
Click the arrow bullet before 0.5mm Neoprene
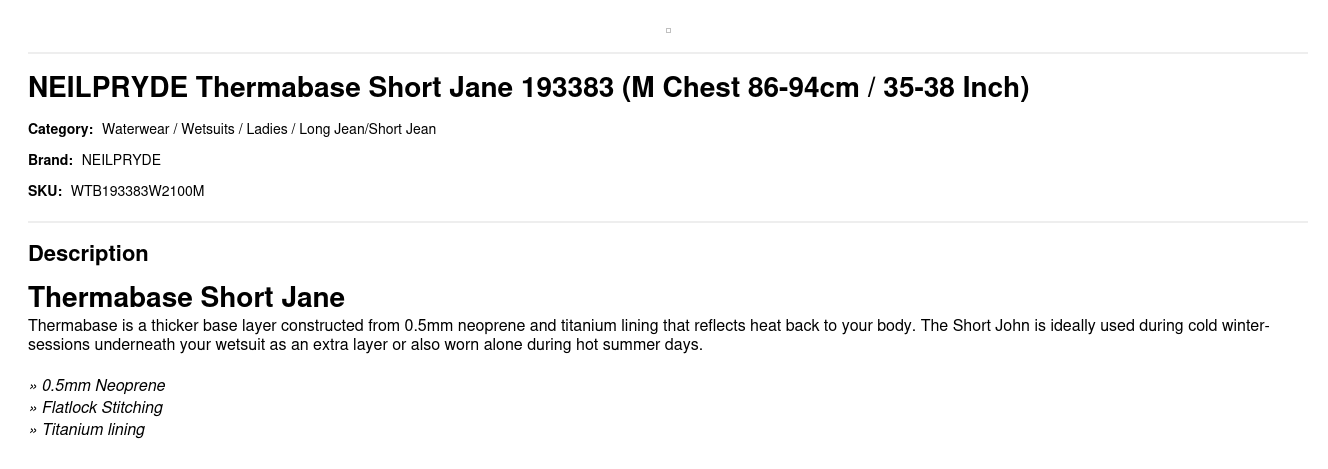[x=33, y=387]
